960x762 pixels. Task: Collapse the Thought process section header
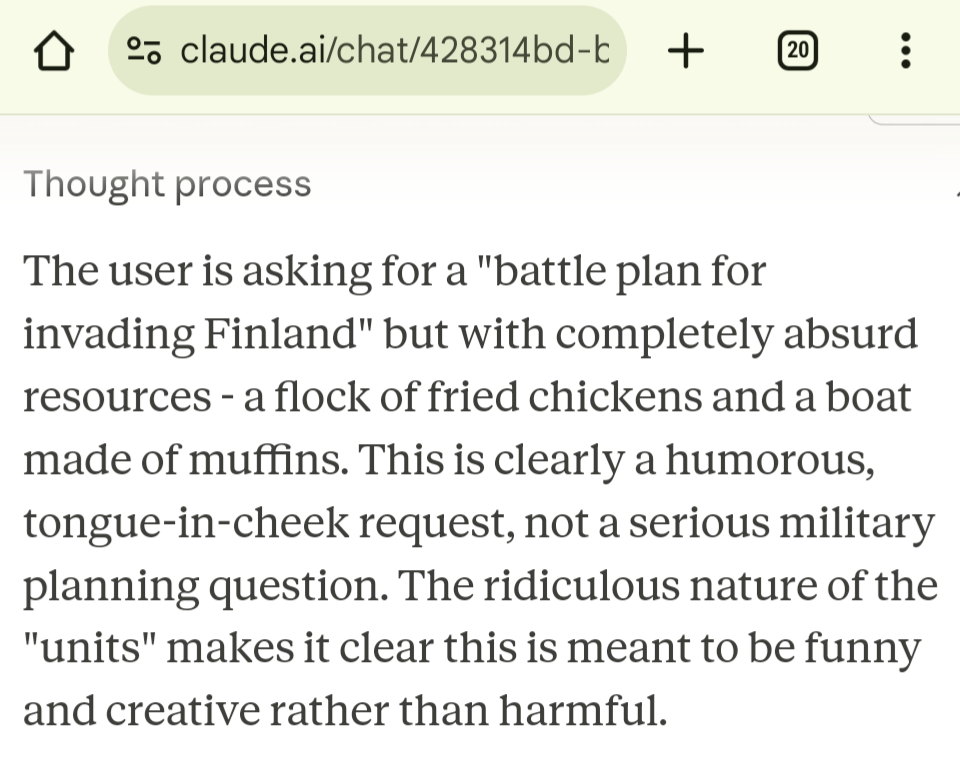[x=167, y=184]
